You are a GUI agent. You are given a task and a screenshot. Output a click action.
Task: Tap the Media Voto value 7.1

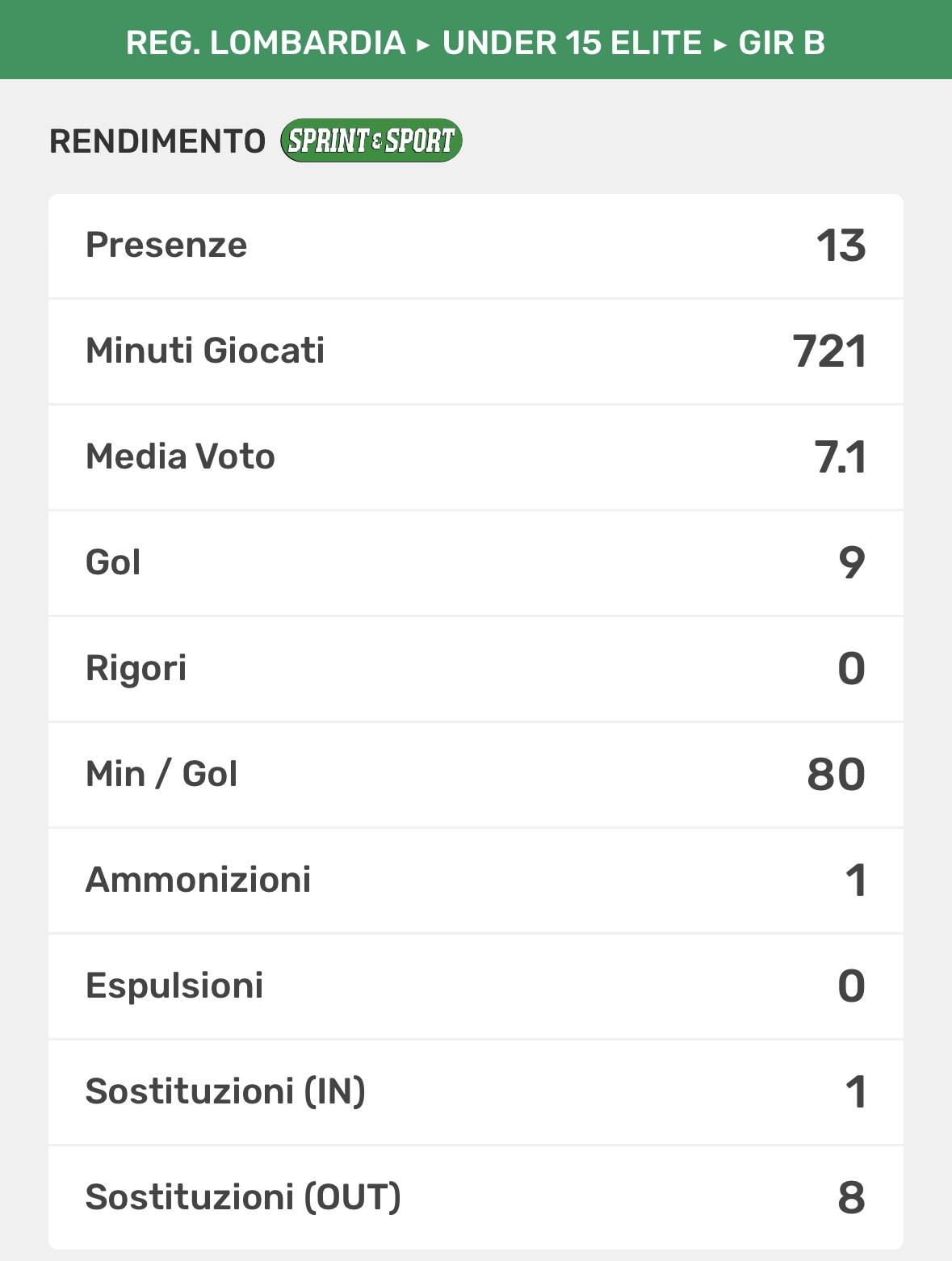[840, 457]
